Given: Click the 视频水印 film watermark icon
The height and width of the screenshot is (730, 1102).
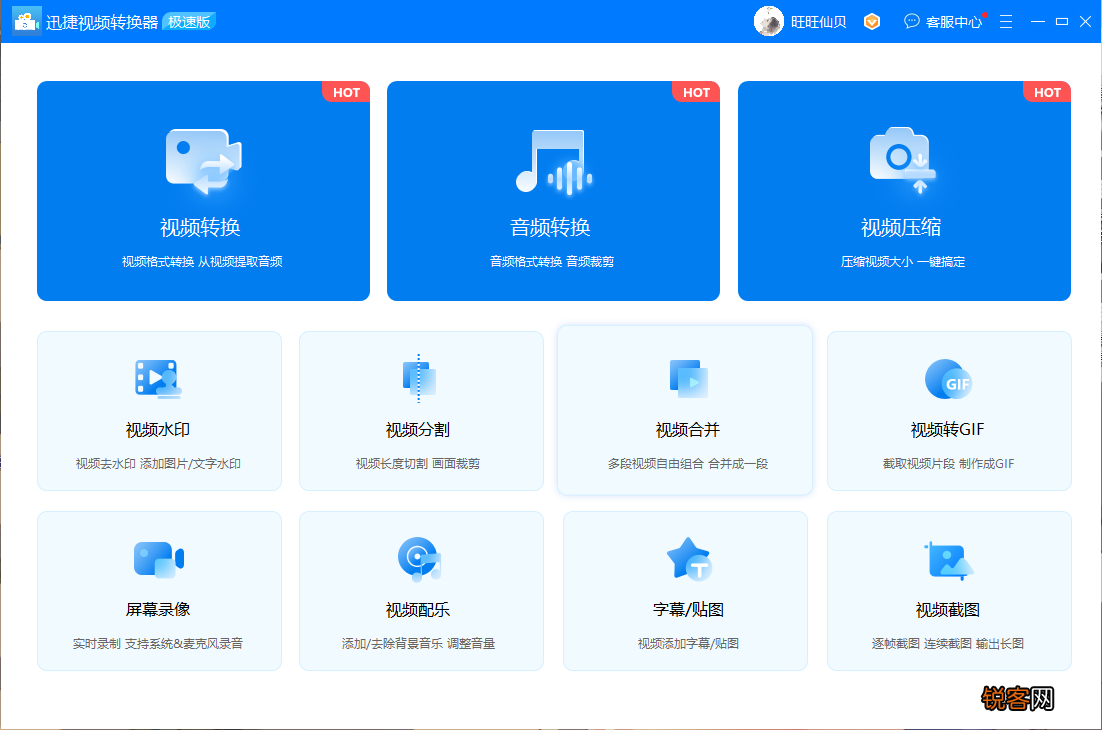Looking at the screenshot, I should [x=158, y=379].
